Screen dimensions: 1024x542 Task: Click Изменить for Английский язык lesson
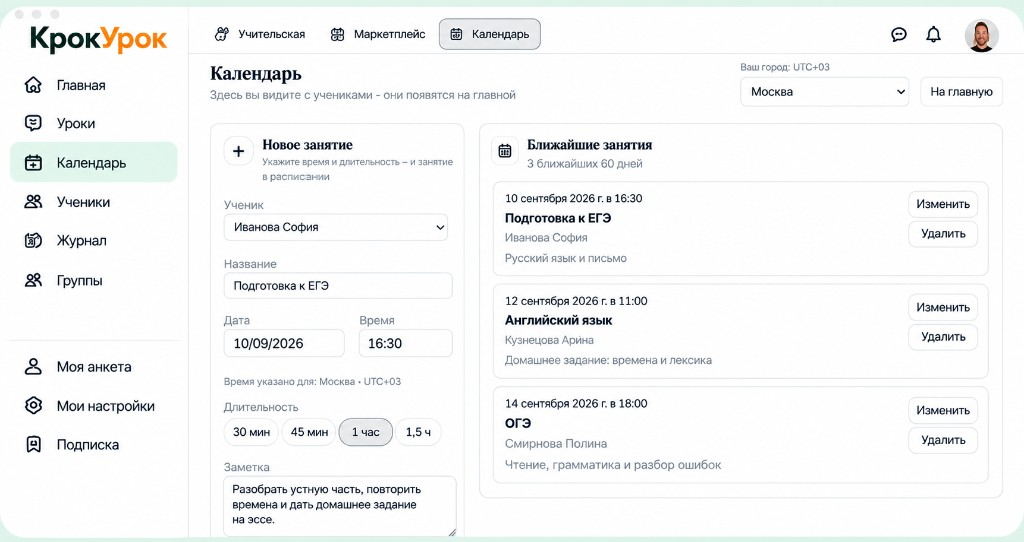click(943, 308)
